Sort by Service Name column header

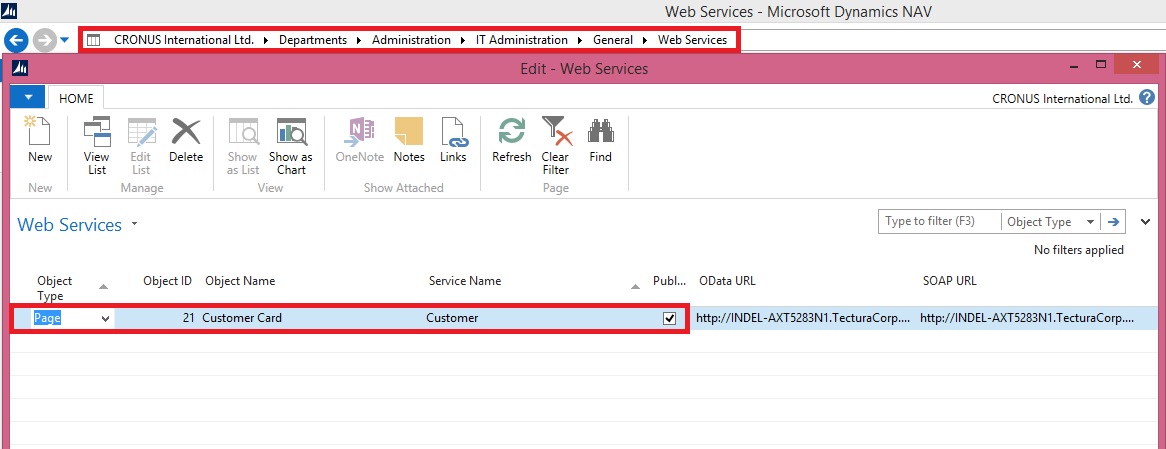click(465, 281)
